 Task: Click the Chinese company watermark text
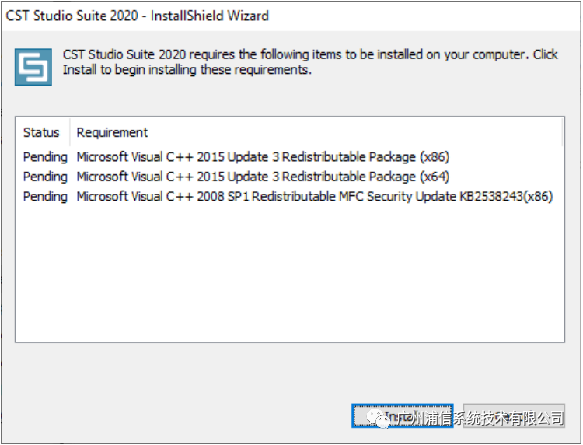pyautogui.click(x=479, y=419)
